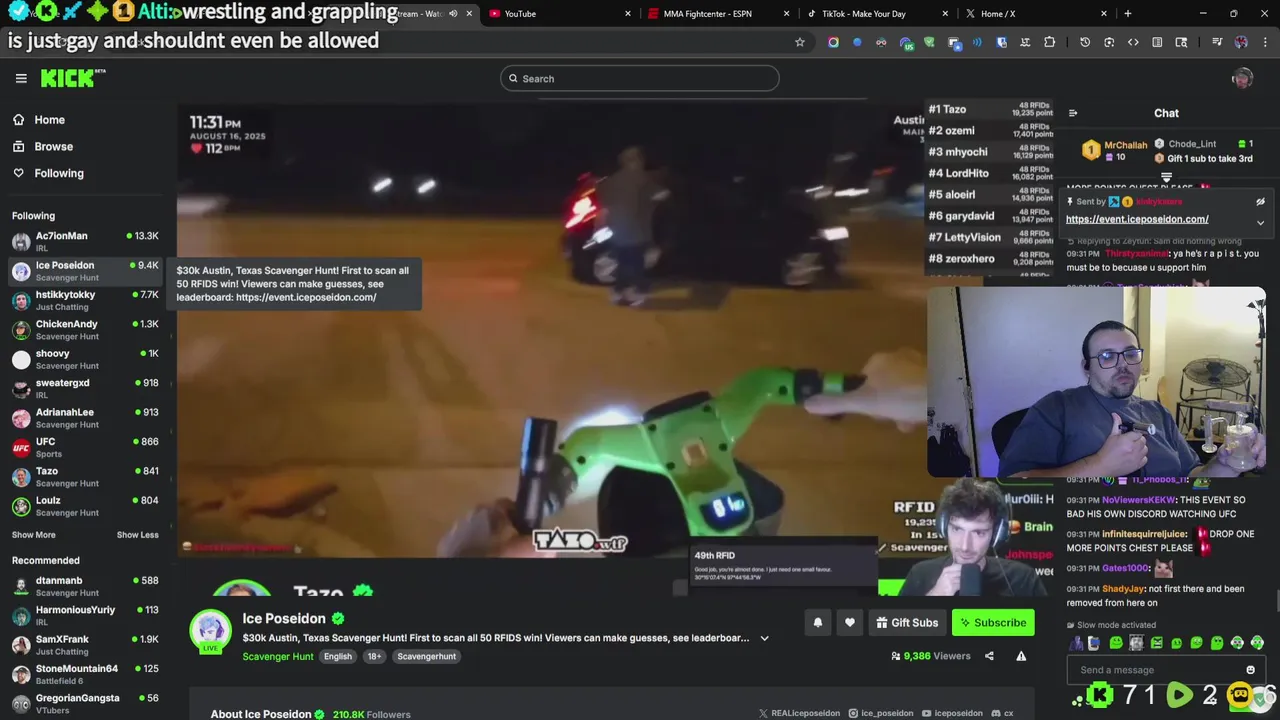This screenshot has width=1280, height=720.
Task: Open the Scavenger Hunt category link
Action: pos(278,656)
